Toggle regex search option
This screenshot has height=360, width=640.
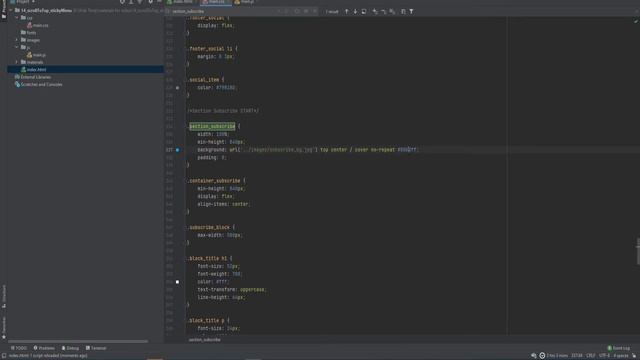(315, 11)
